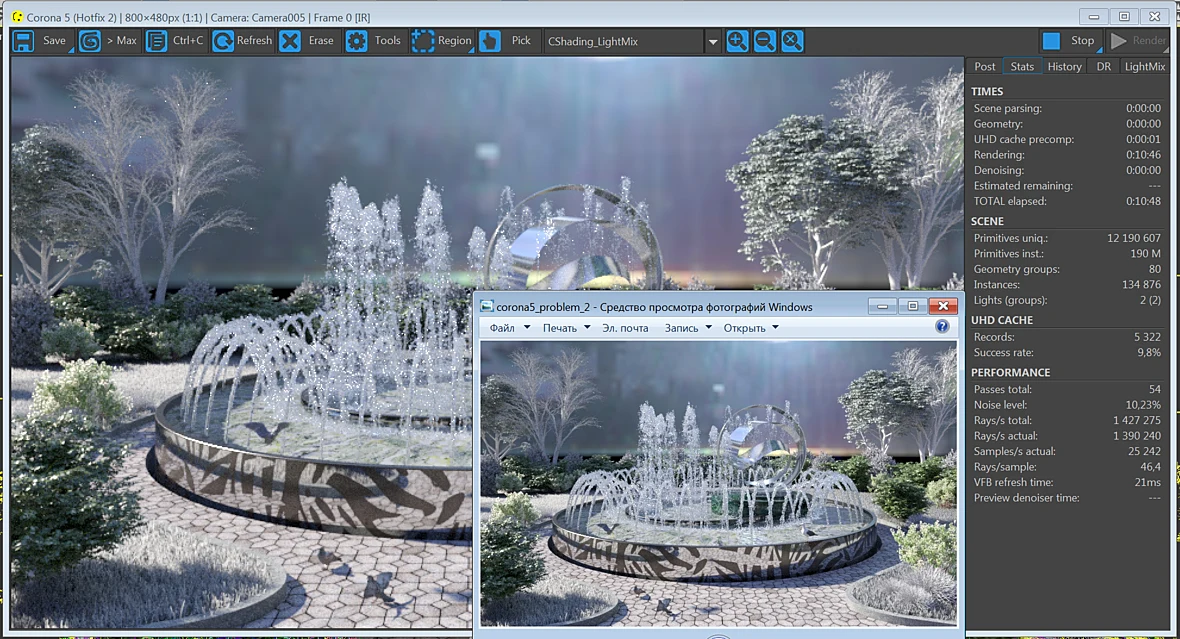Copy render with Ctrl+C icon
1180x639 pixels.
point(157,41)
